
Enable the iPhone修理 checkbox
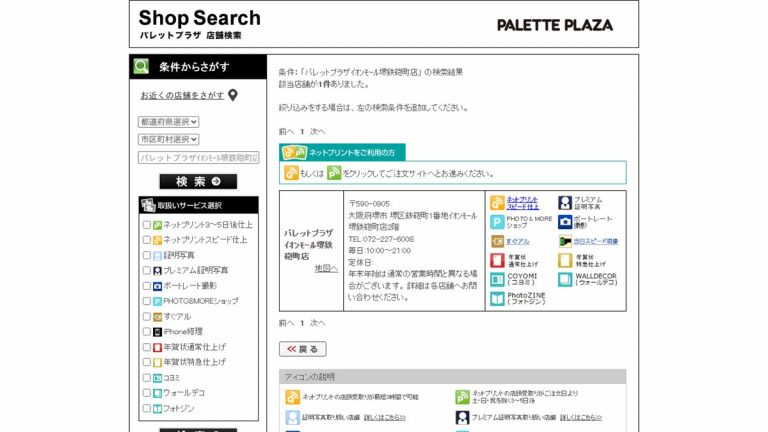coord(146,332)
